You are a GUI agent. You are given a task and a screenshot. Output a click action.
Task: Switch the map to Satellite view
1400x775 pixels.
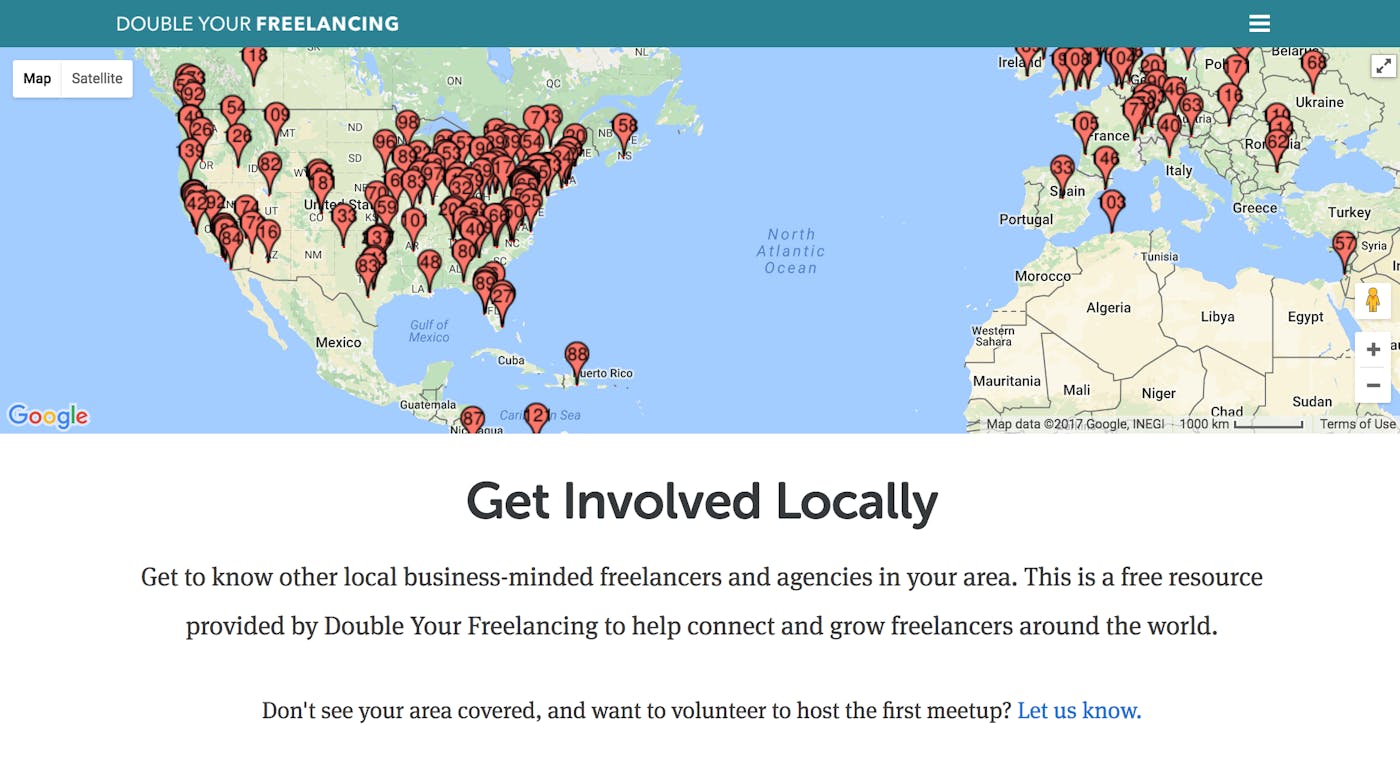point(96,78)
